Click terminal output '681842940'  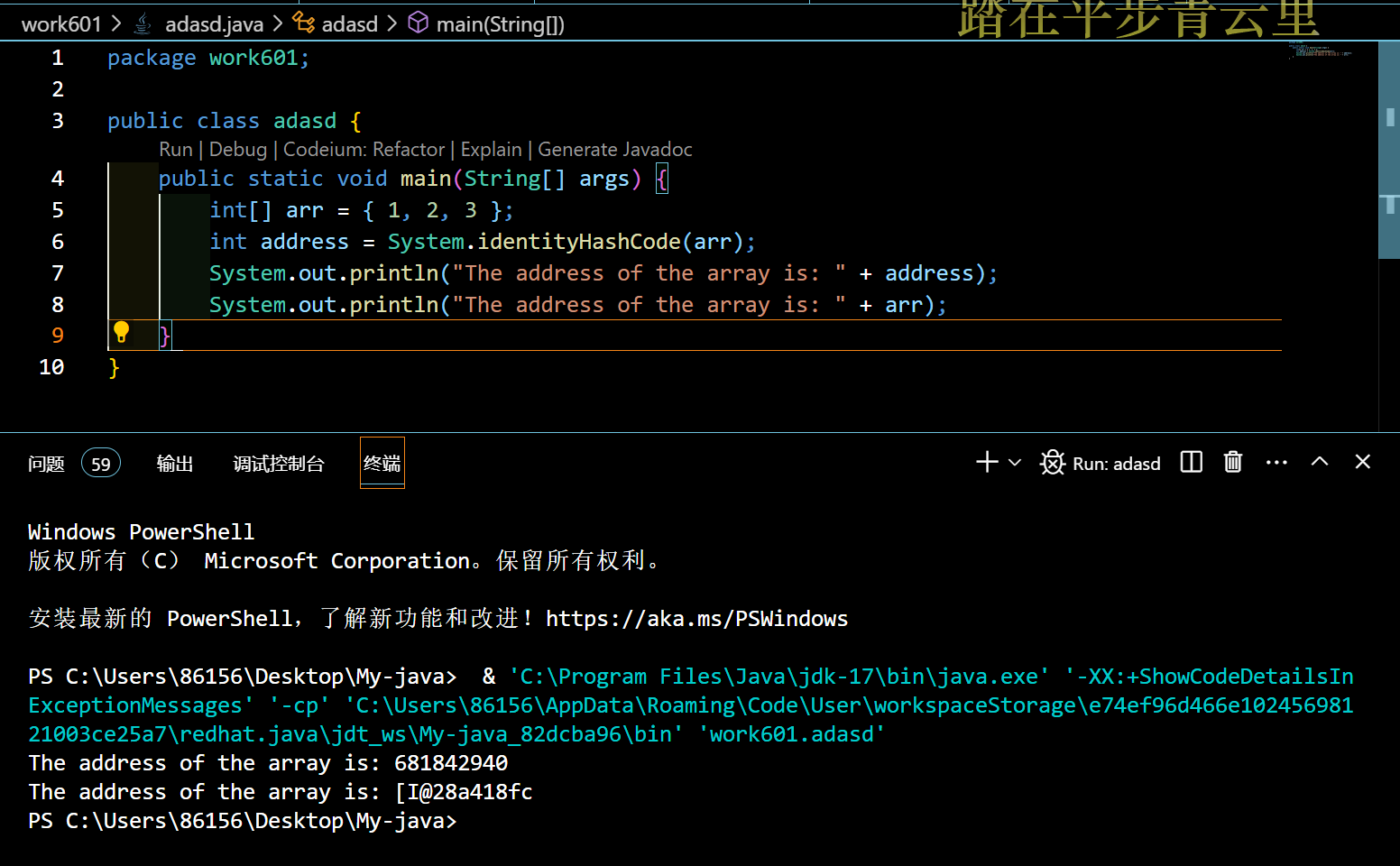pos(451,763)
